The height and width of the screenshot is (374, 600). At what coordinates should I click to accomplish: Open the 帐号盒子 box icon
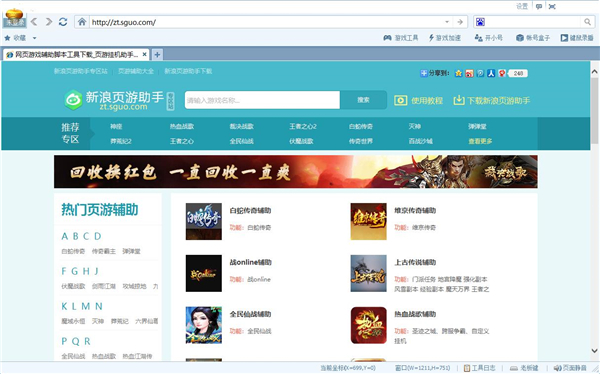520,38
